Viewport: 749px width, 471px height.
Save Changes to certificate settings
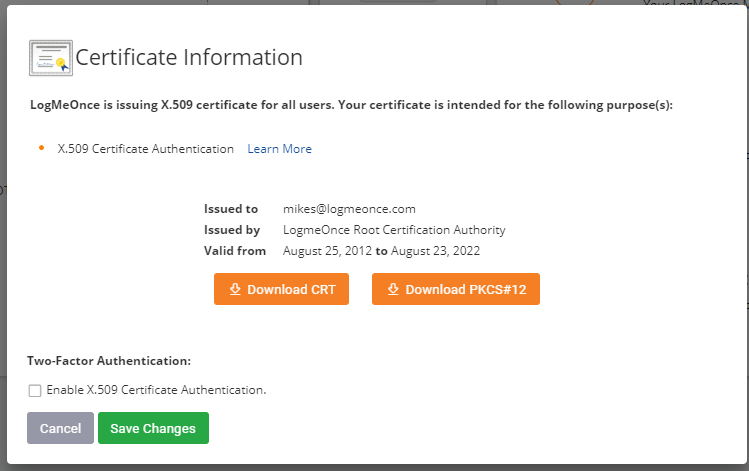click(153, 428)
